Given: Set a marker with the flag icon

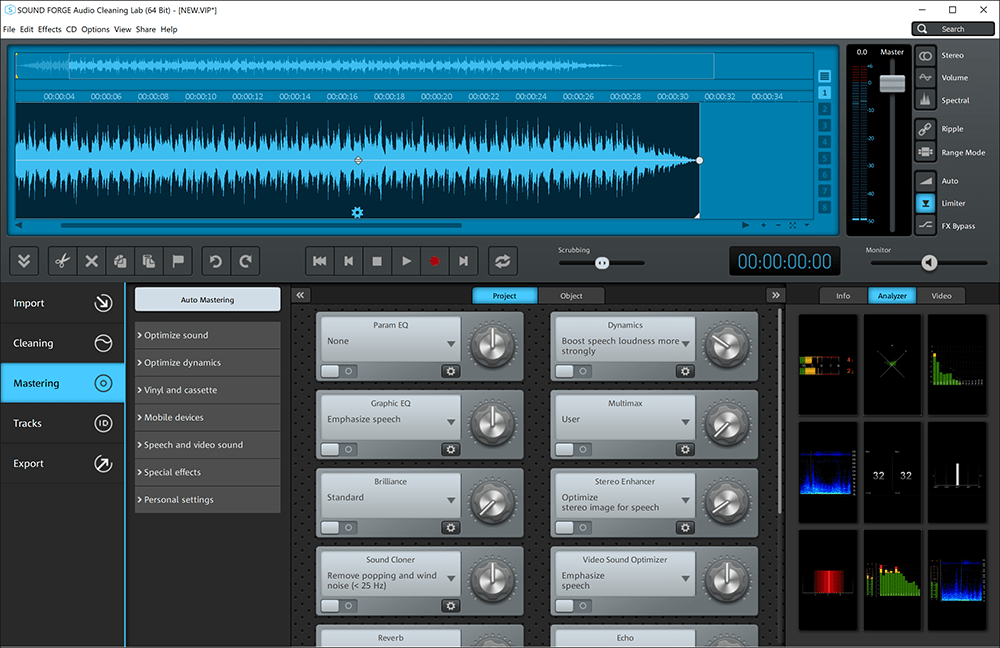Looking at the screenshot, I should (x=178, y=261).
